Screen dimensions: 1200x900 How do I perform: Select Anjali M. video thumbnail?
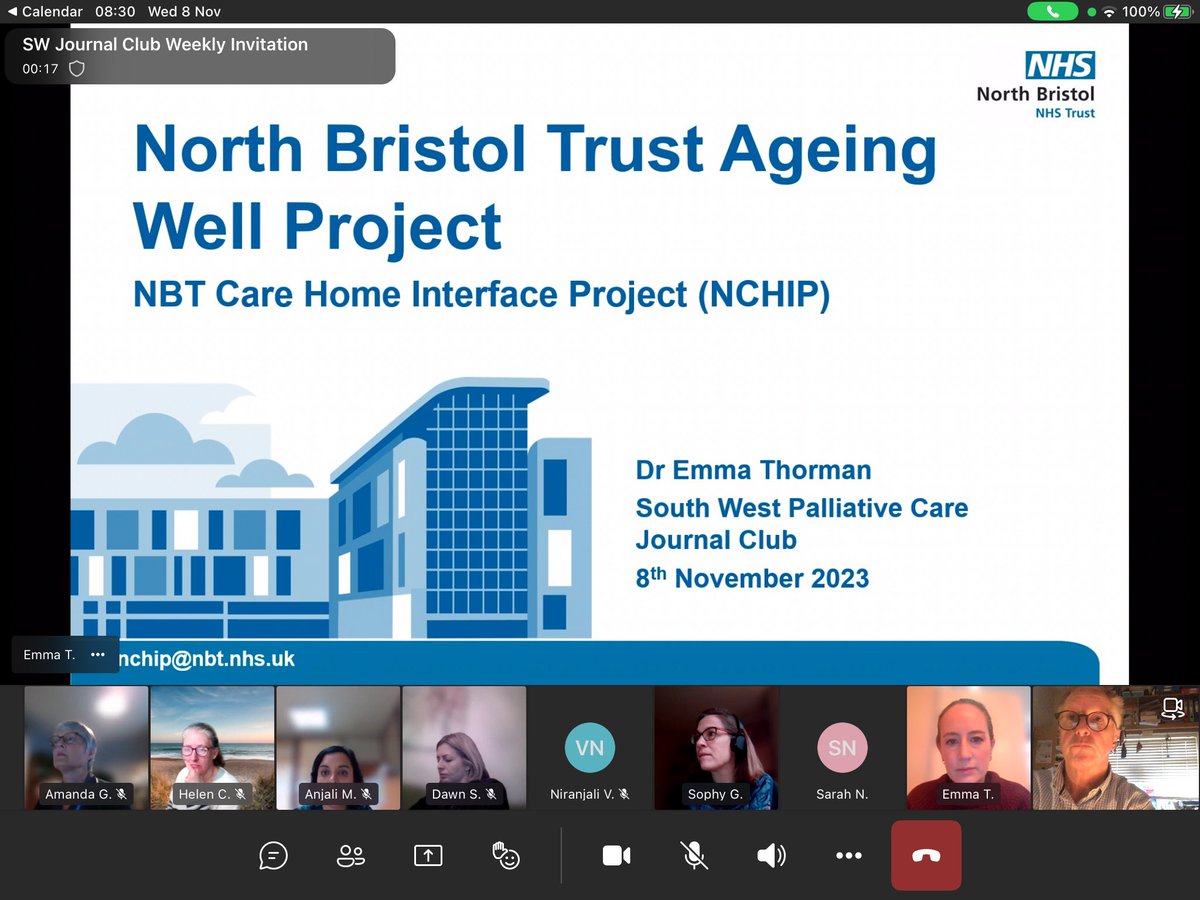(338, 747)
